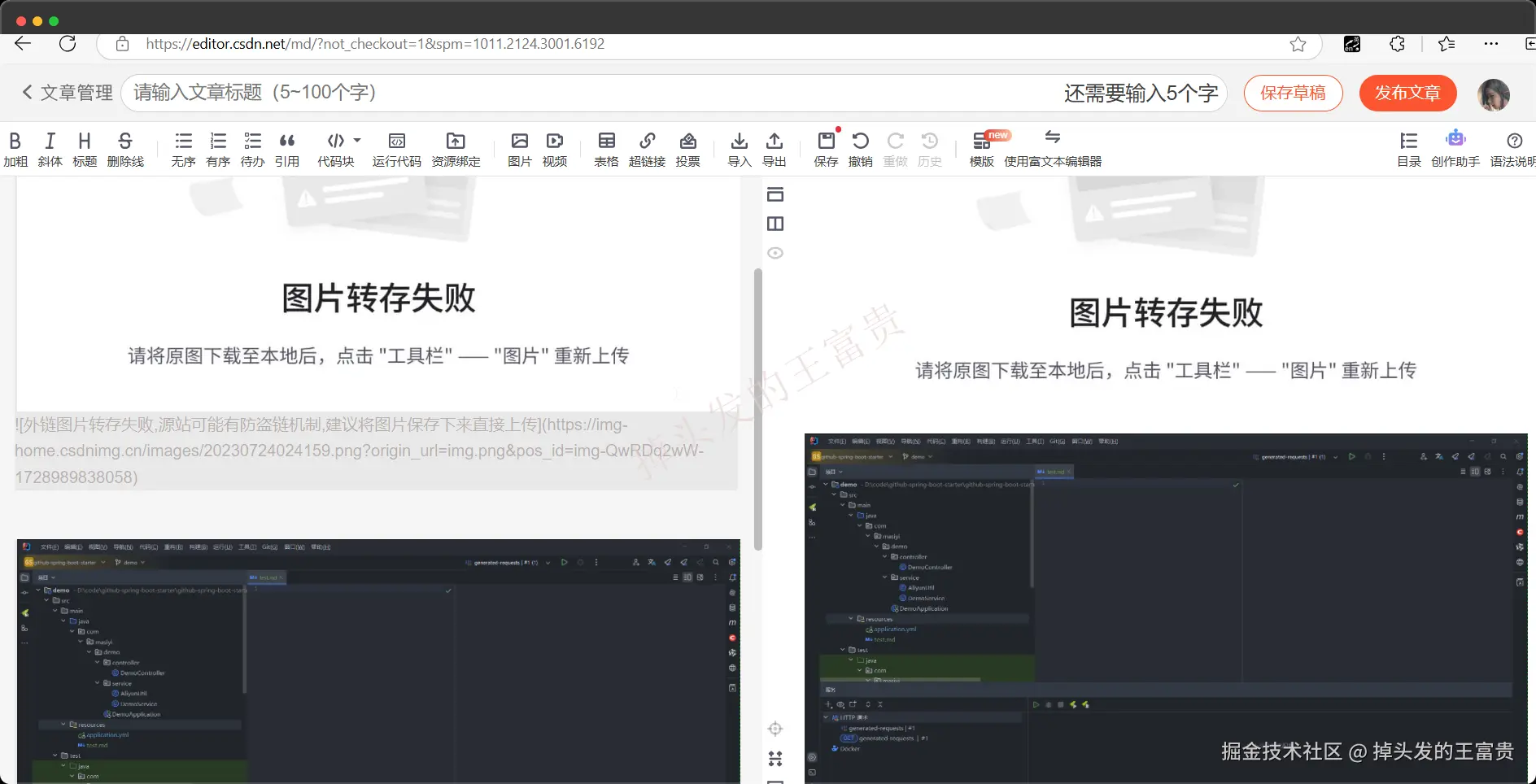
Task: Open the 代码块 code block dropdown arrow
Action: (358, 141)
